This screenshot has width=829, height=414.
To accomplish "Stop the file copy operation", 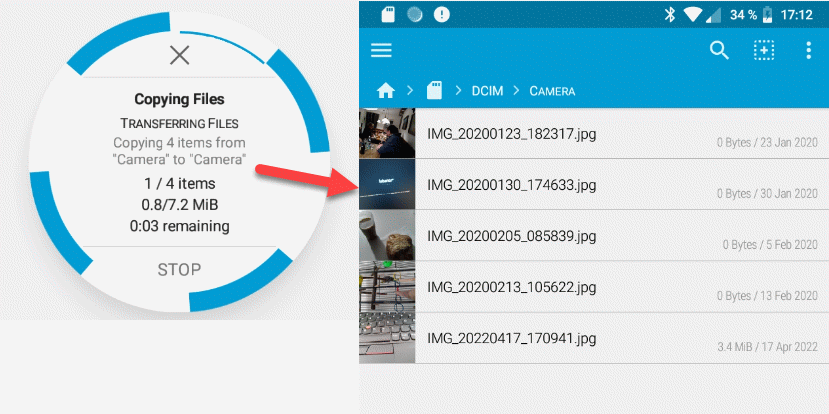I will (179, 270).
